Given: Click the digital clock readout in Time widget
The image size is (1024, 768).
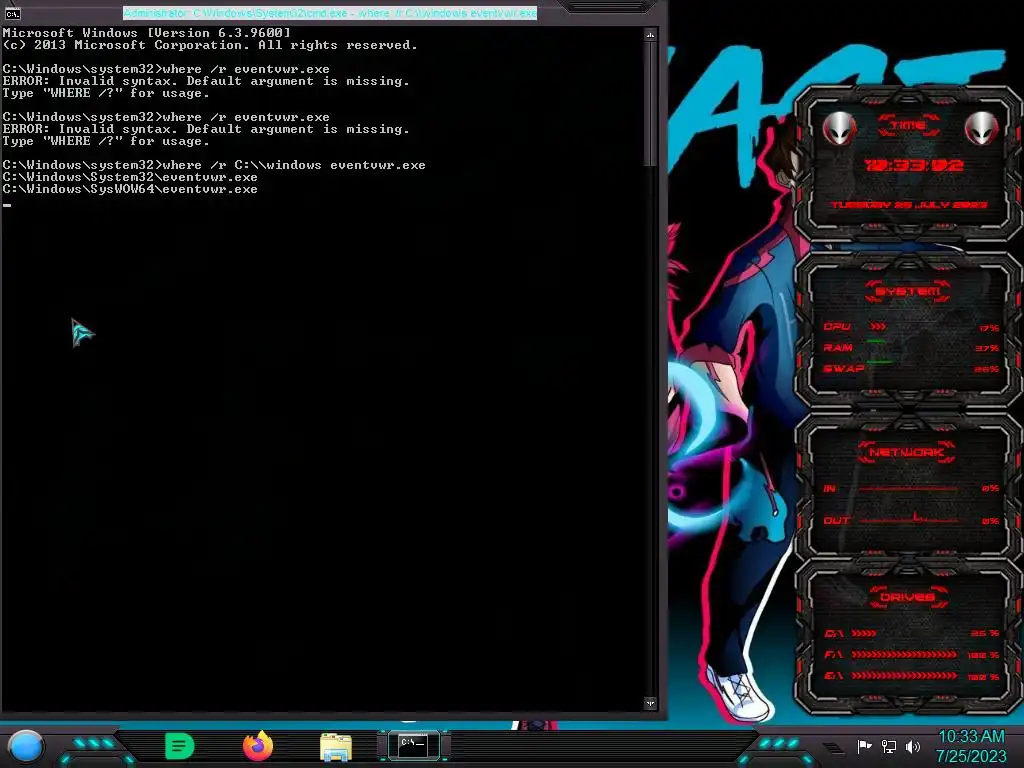Looking at the screenshot, I should click(913, 165).
